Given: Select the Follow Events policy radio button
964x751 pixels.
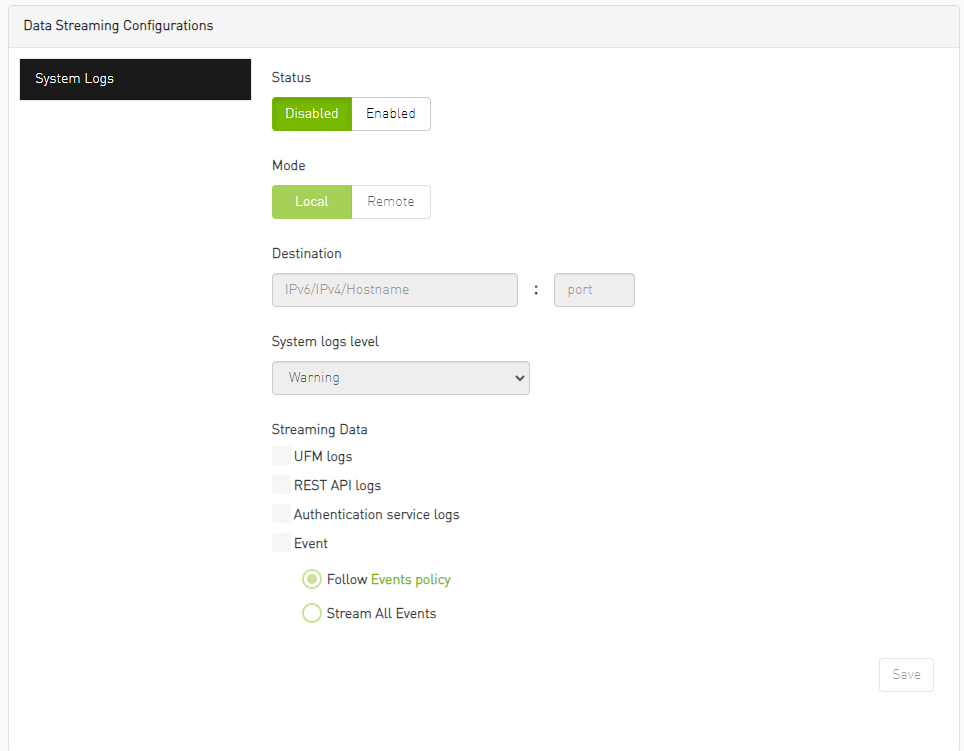Looking at the screenshot, I should point(312,579).
